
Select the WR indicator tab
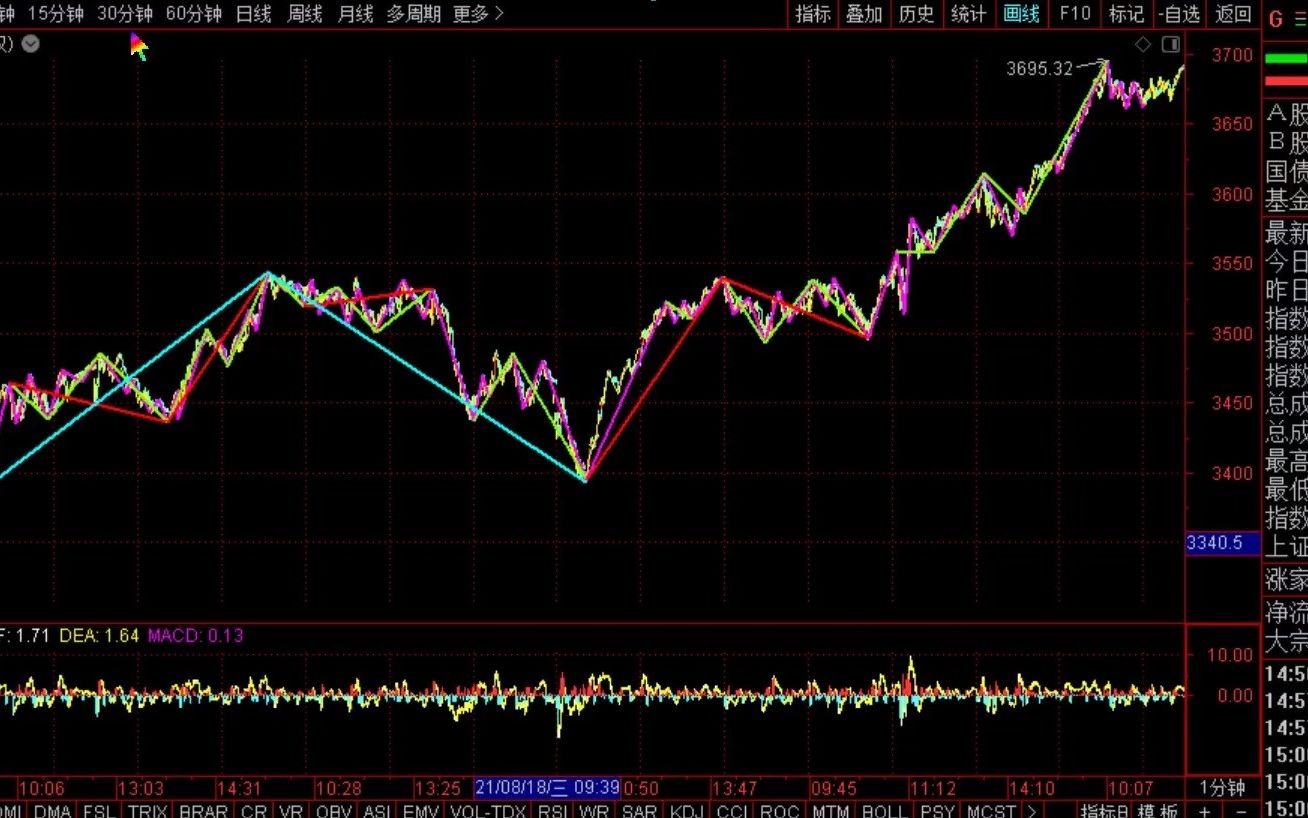coord(595,811)
